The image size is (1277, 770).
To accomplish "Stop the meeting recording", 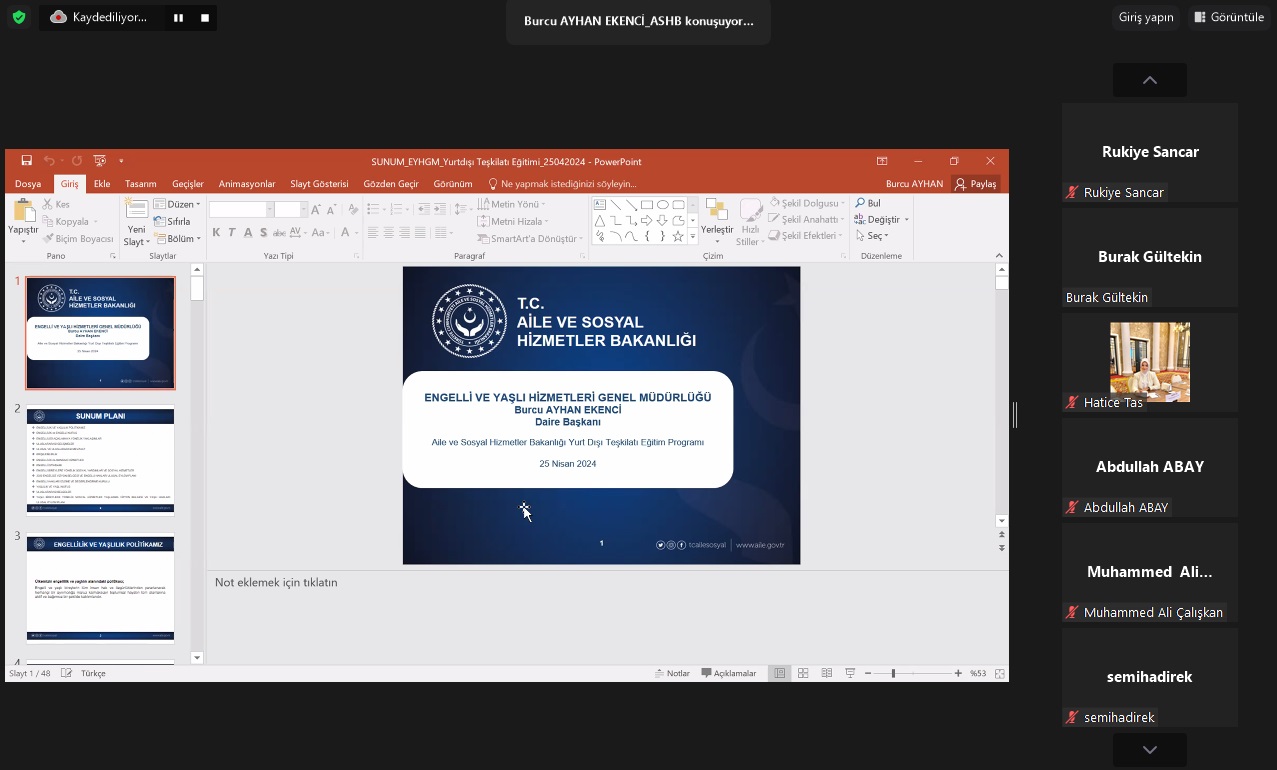I will [205, 17].
